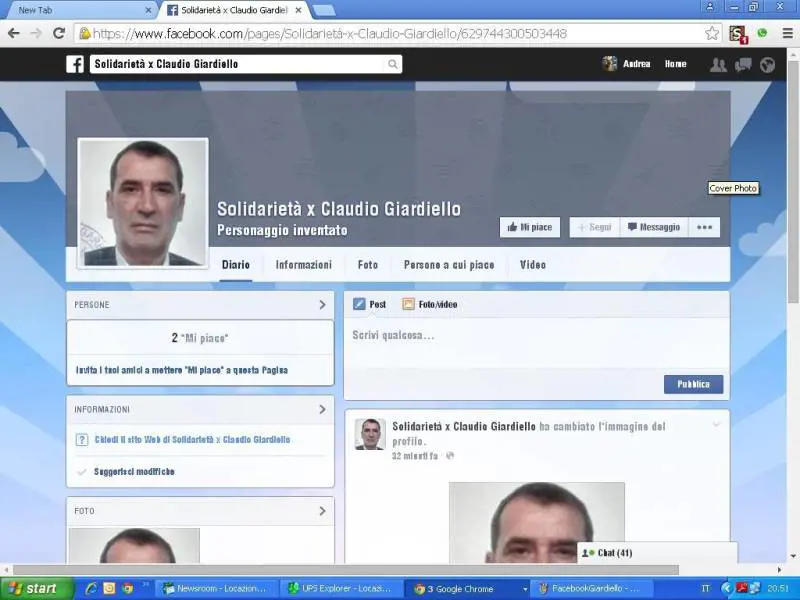Image resolution: width=800 pixels, height=600 pixels.
Task: Open notifications globe icon
Action: pos(767,64)
